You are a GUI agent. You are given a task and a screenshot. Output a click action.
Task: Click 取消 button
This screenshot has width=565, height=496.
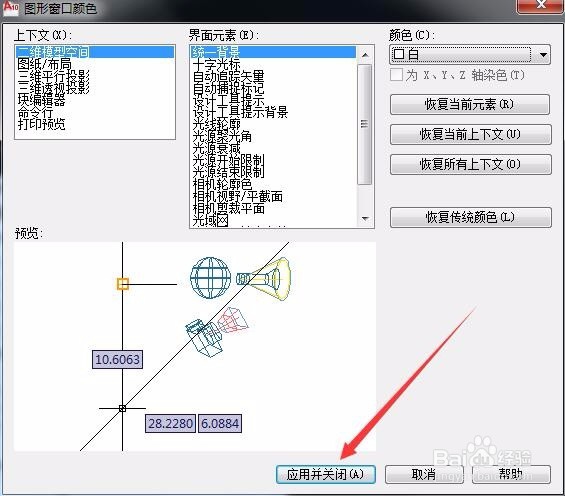(x=424, y=474)
